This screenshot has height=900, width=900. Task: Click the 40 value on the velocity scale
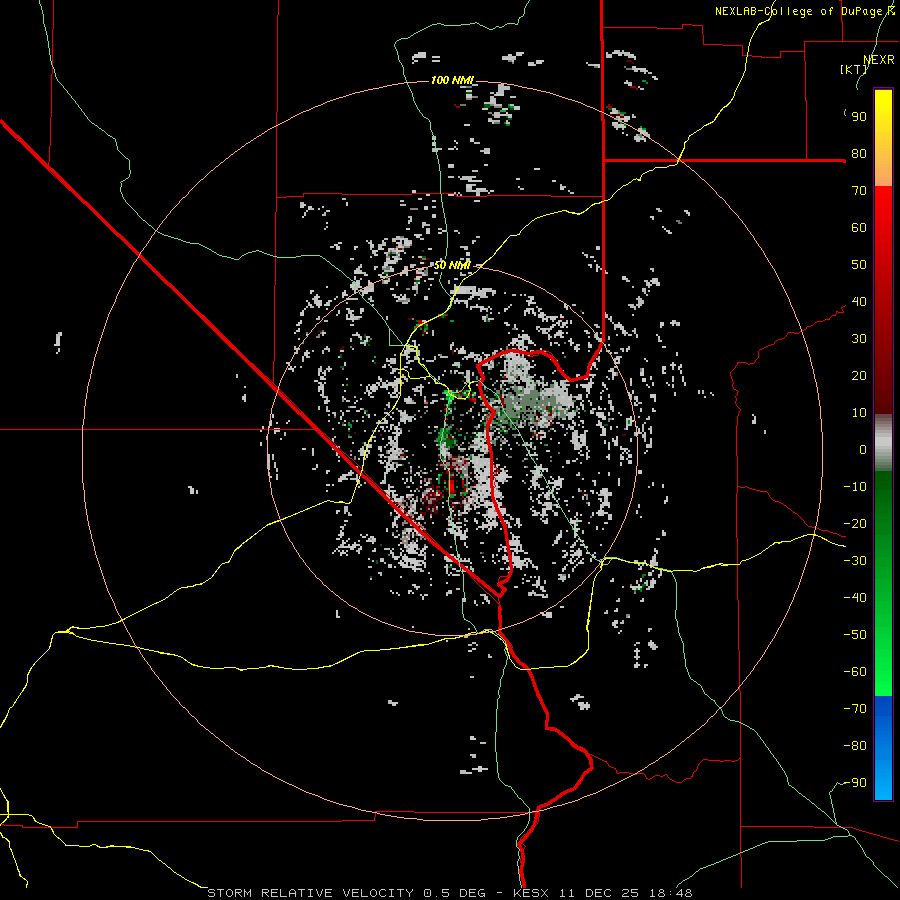click(x=859, y=302)
